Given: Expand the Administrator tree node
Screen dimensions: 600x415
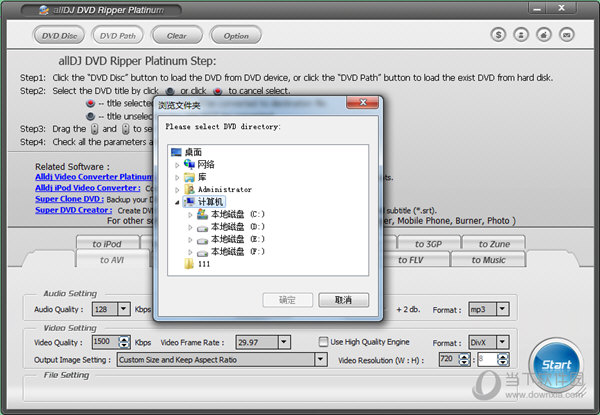Looking at the screenshot, I should [x=177, y=190].
